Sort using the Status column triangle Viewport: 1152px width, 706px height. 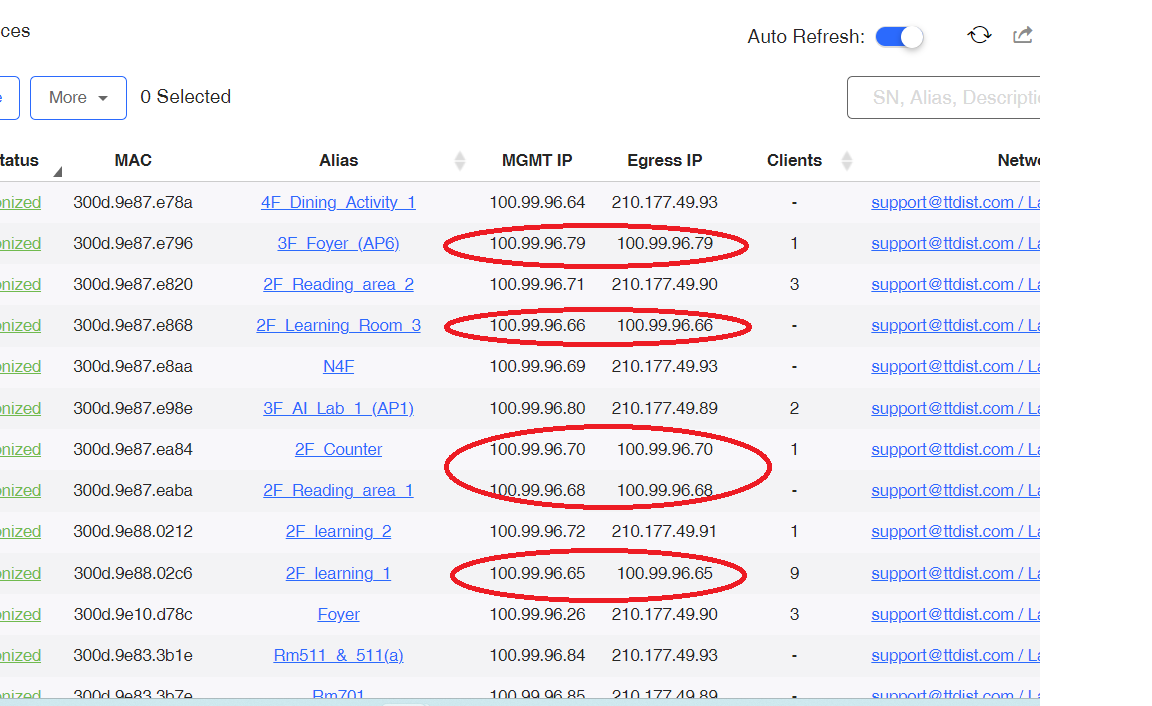(57, 172)
